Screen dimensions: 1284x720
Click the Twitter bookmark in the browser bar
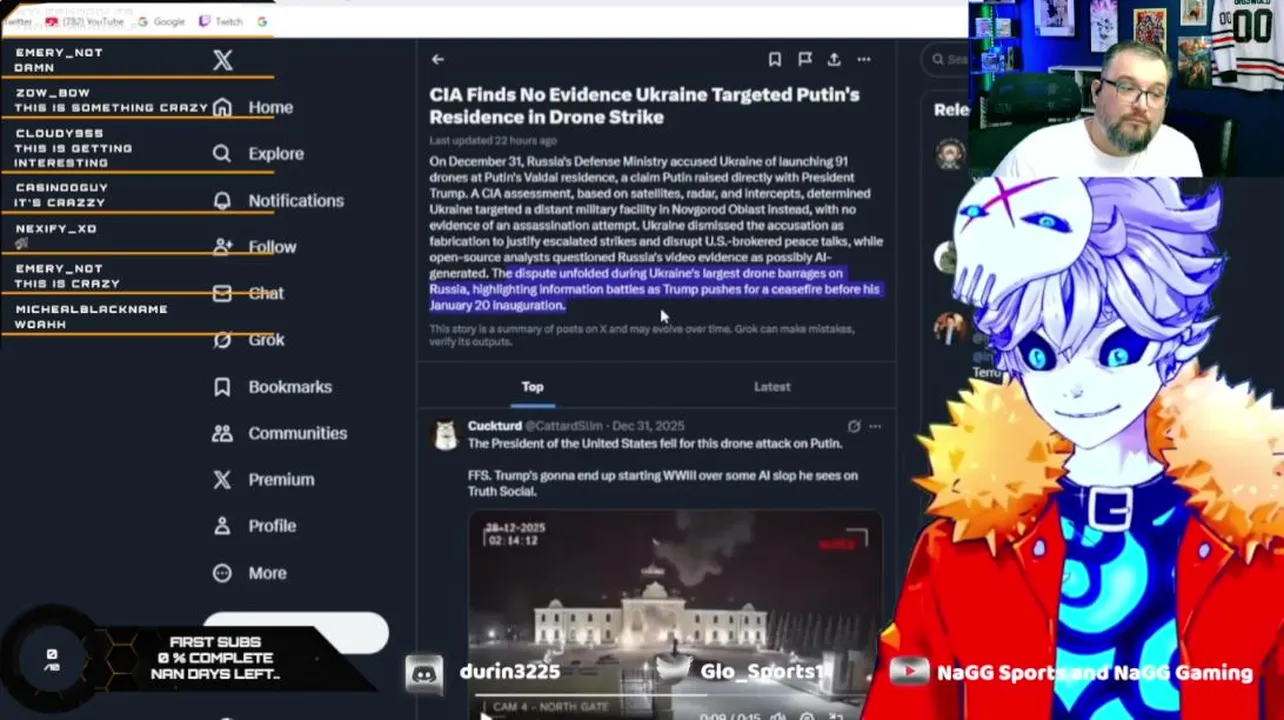tap(16, 21)
